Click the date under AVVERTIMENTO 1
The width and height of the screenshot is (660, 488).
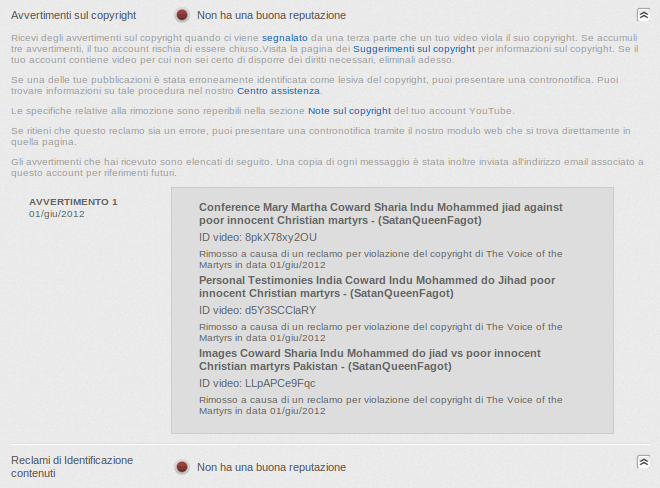(x=57, y=214)
